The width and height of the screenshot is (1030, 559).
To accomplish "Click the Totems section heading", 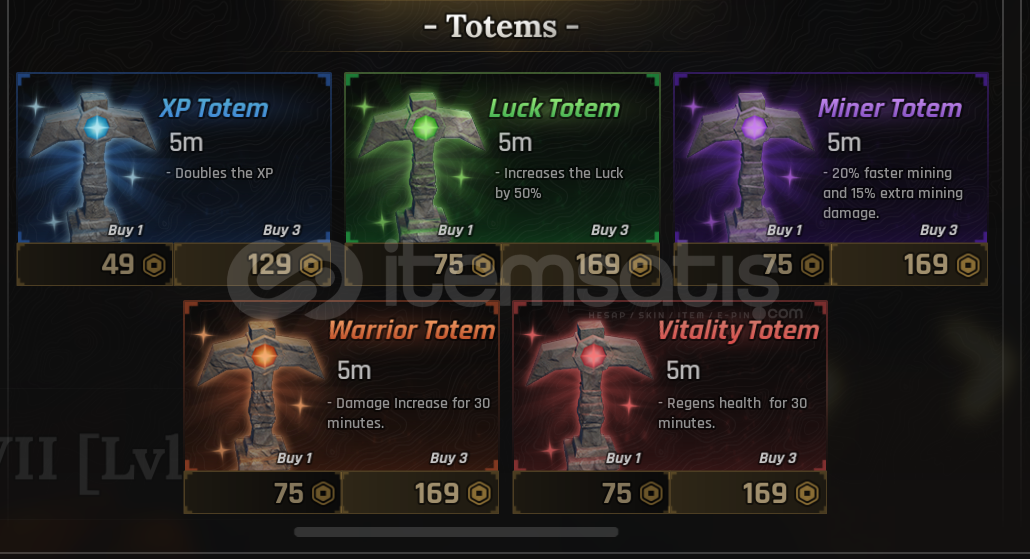I will 501,26.
